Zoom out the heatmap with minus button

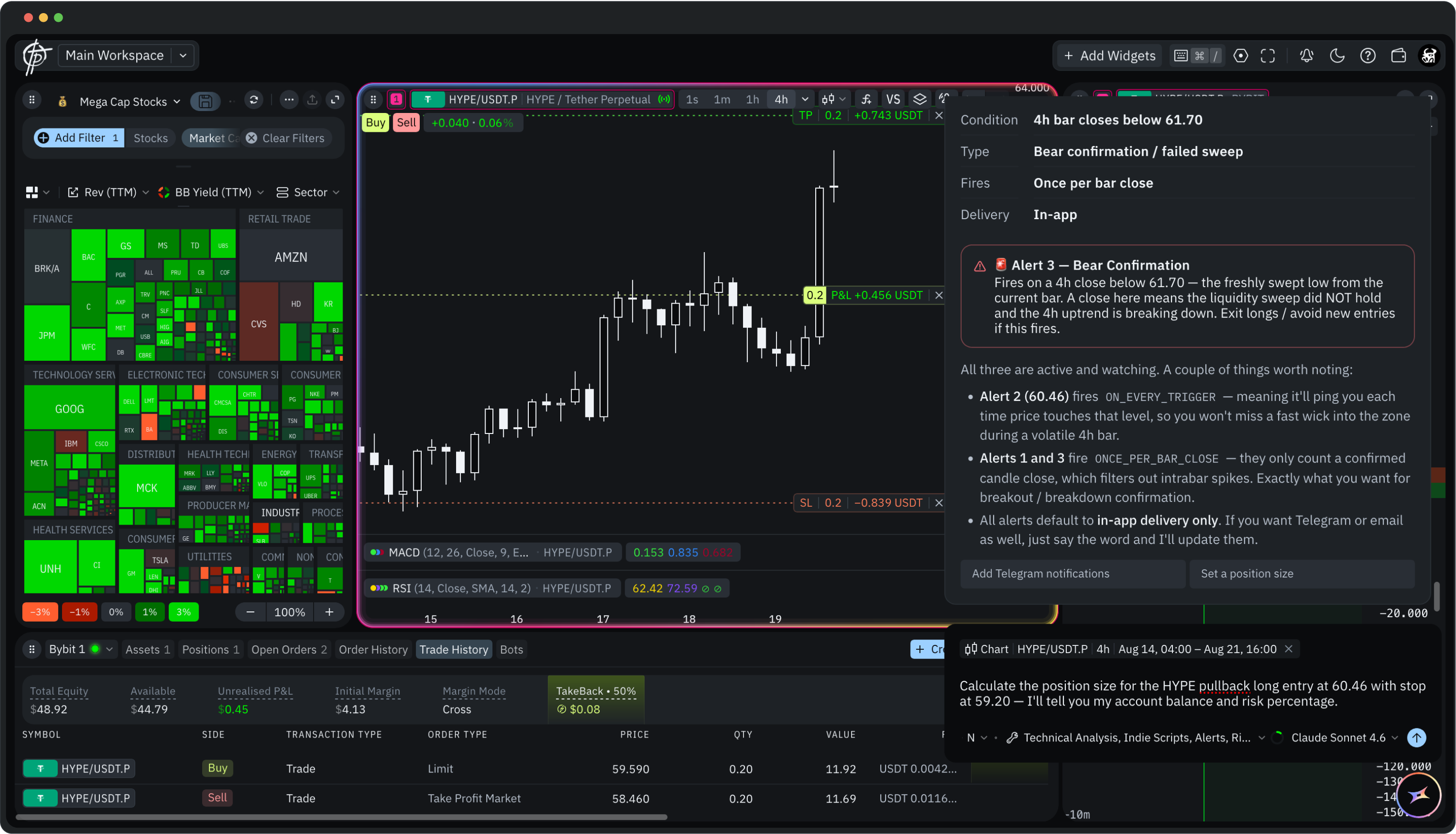pyautogui.click(x=250, y=612)
